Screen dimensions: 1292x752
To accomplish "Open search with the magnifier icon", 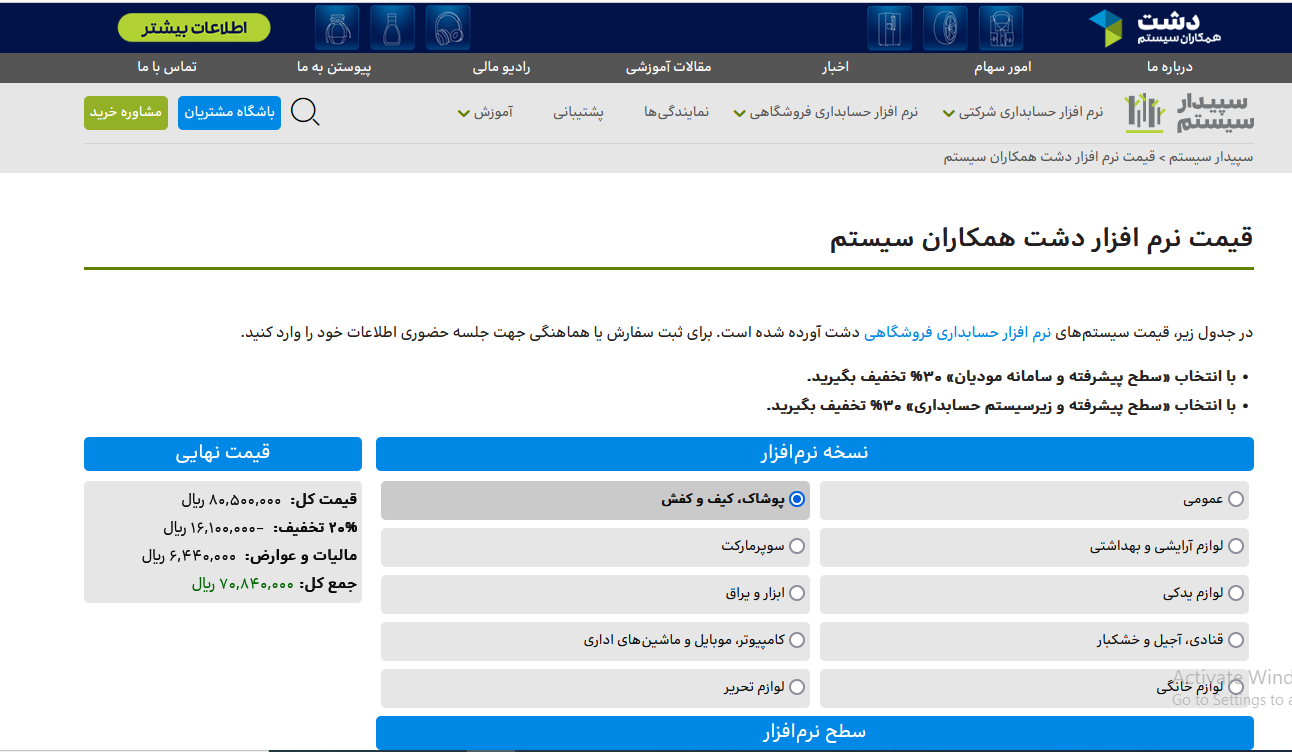I will click(x=305, y=112).
